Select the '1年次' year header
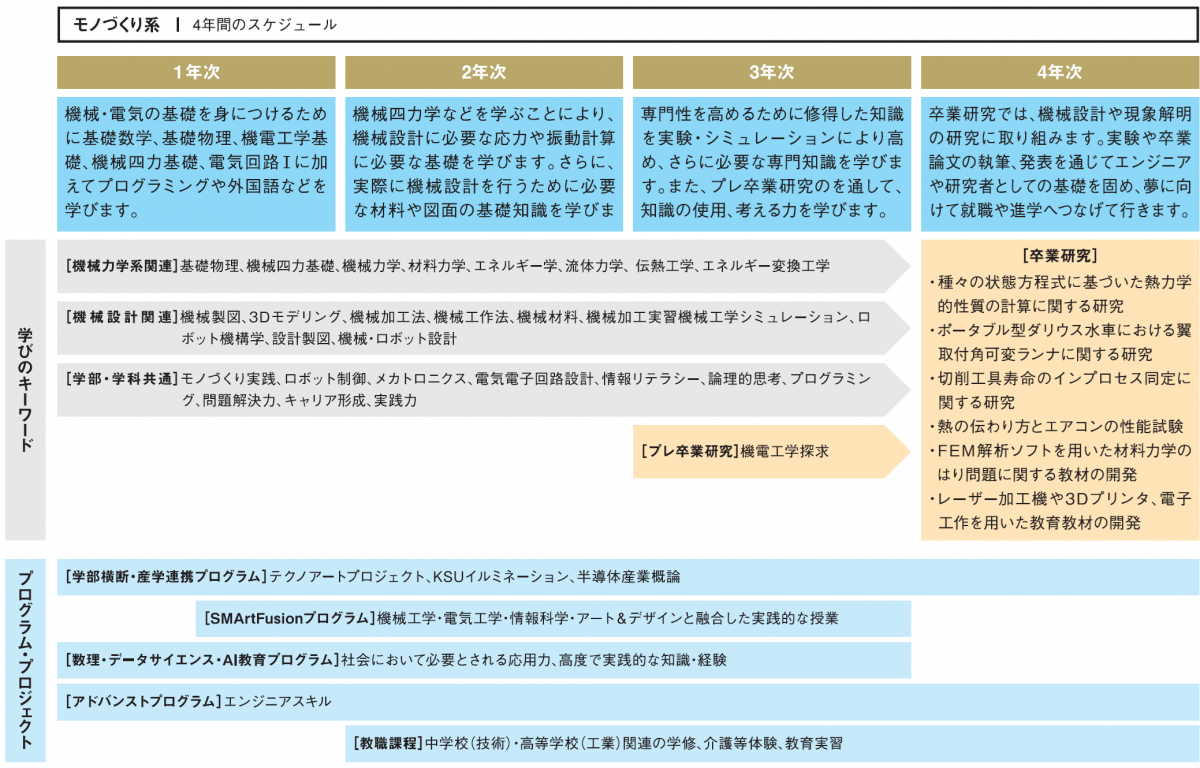1200x768 pixels. 196,73
